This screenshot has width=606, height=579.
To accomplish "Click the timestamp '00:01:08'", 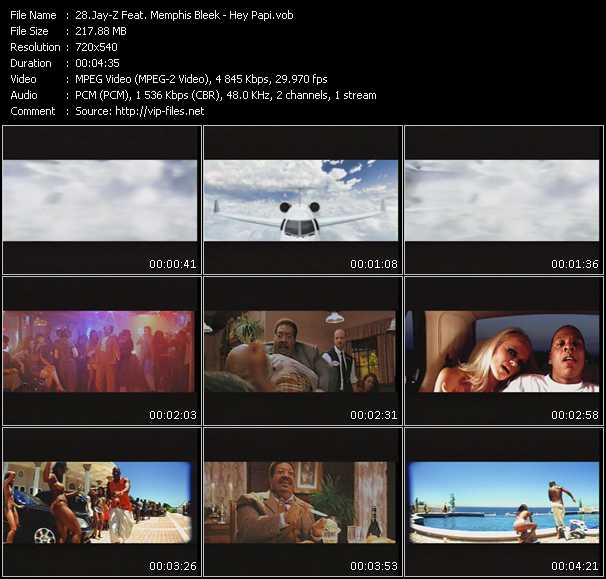I will point(374,264).
